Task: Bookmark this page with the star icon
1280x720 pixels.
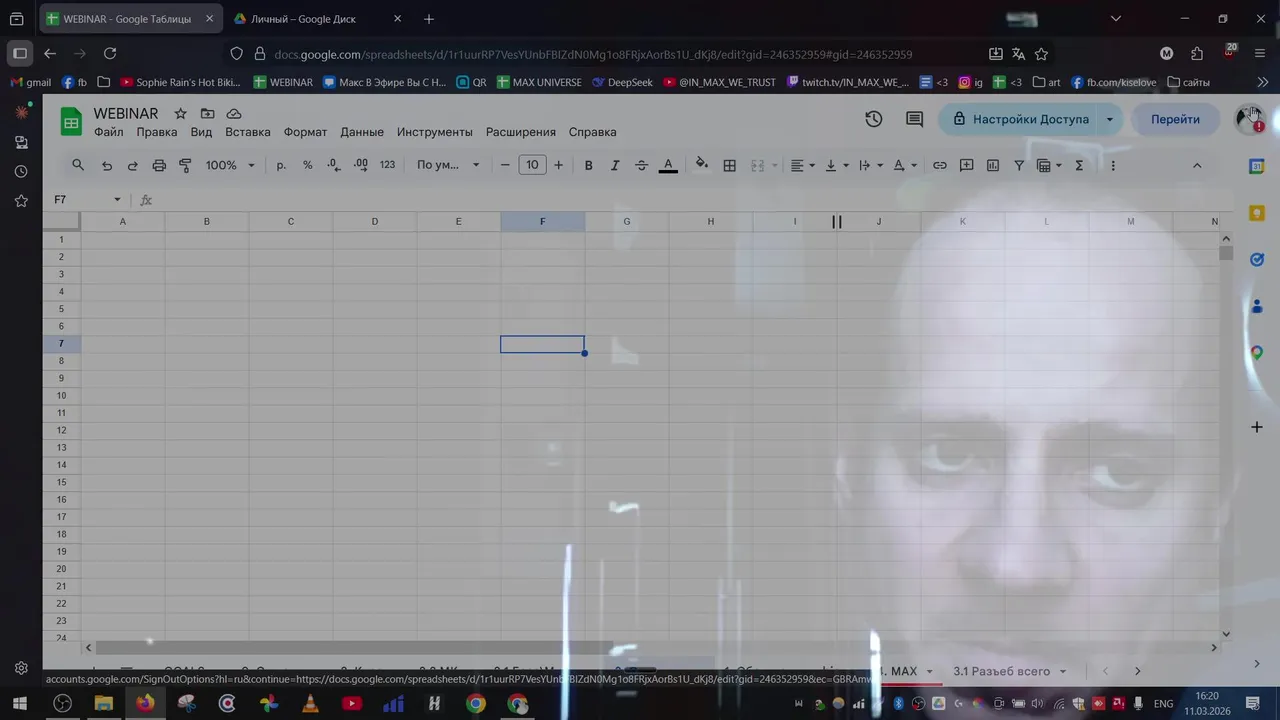Action: 1042,54
